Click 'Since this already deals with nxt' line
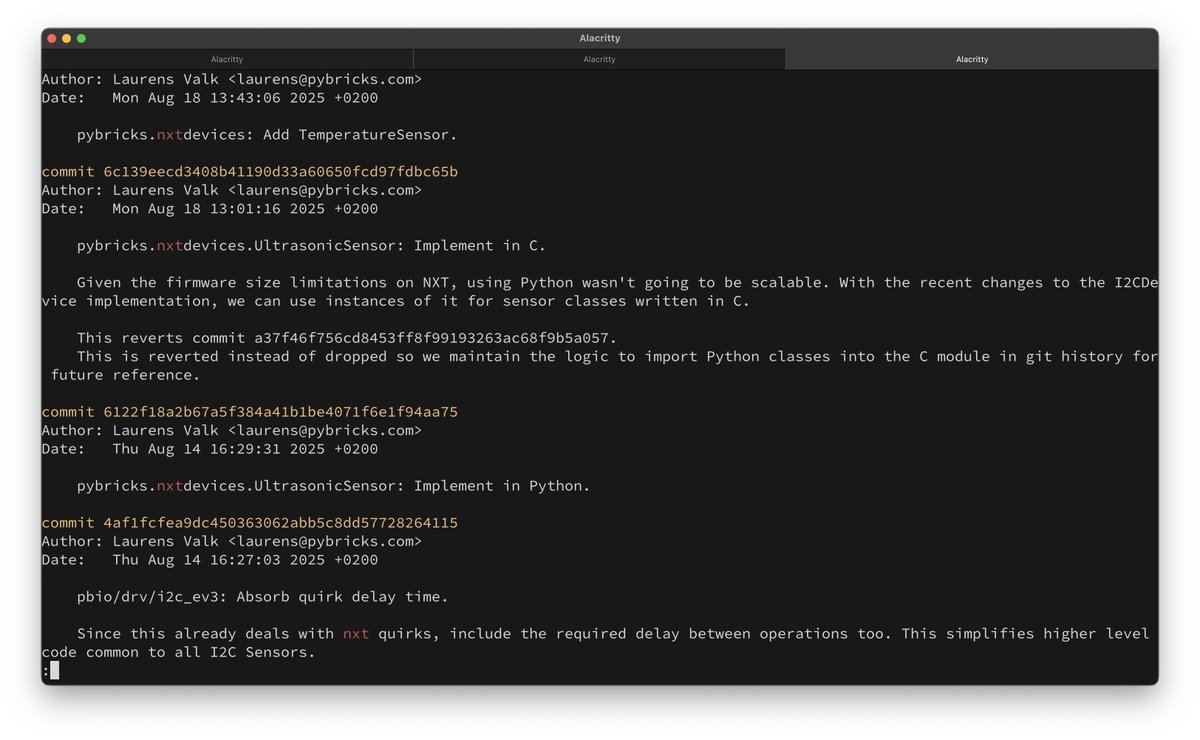 [613, 634]
